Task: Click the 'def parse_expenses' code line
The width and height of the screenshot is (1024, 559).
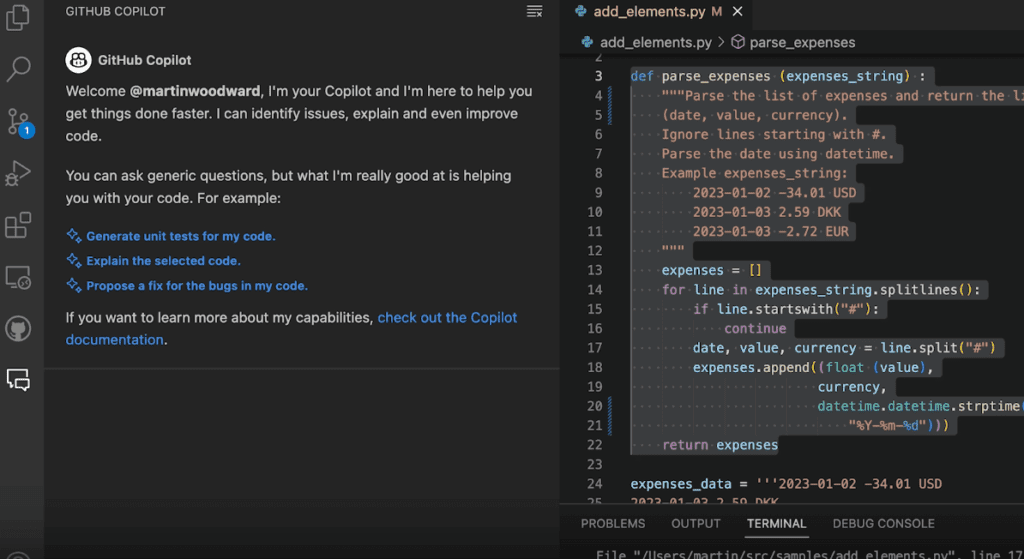Action: click(x=778, y=76)
